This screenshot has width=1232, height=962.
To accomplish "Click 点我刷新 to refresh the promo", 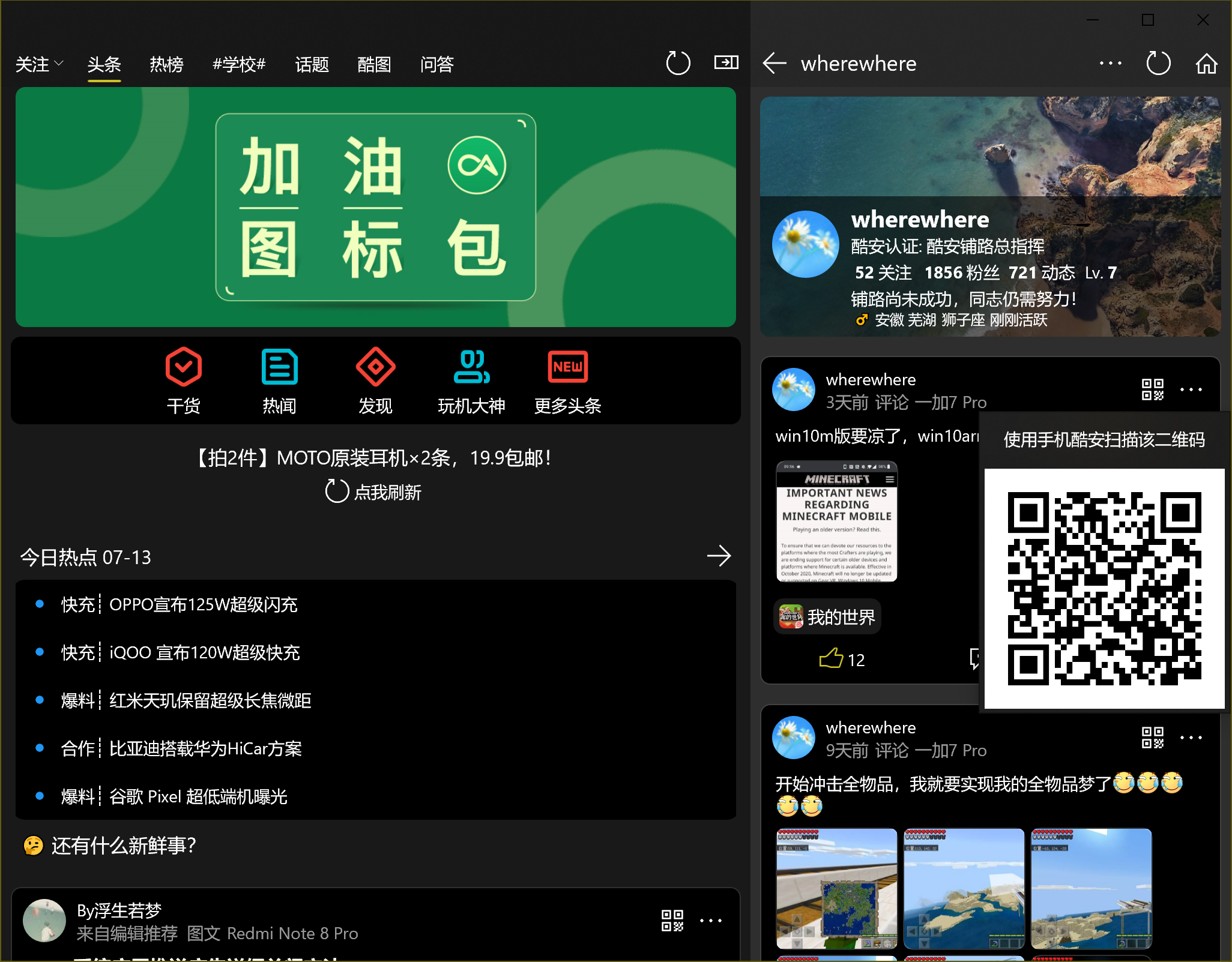I will [373, 492].
